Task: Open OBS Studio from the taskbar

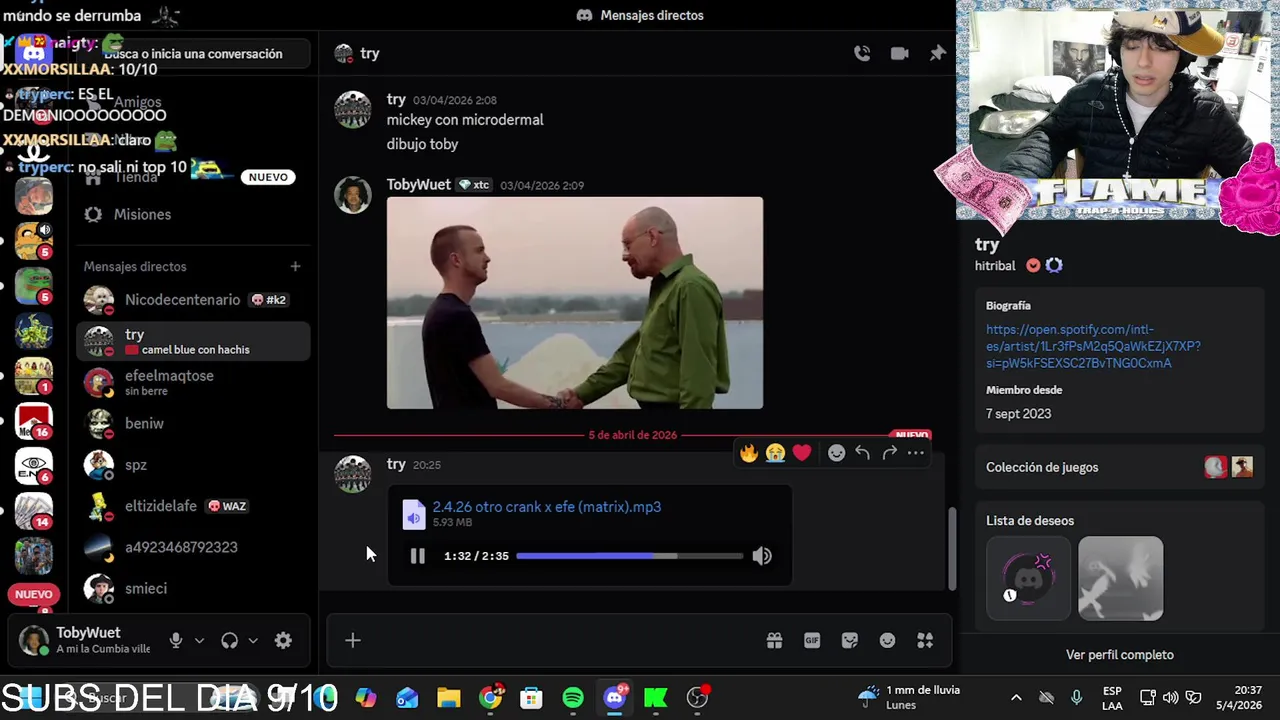Action: click(x=698, y=698)
